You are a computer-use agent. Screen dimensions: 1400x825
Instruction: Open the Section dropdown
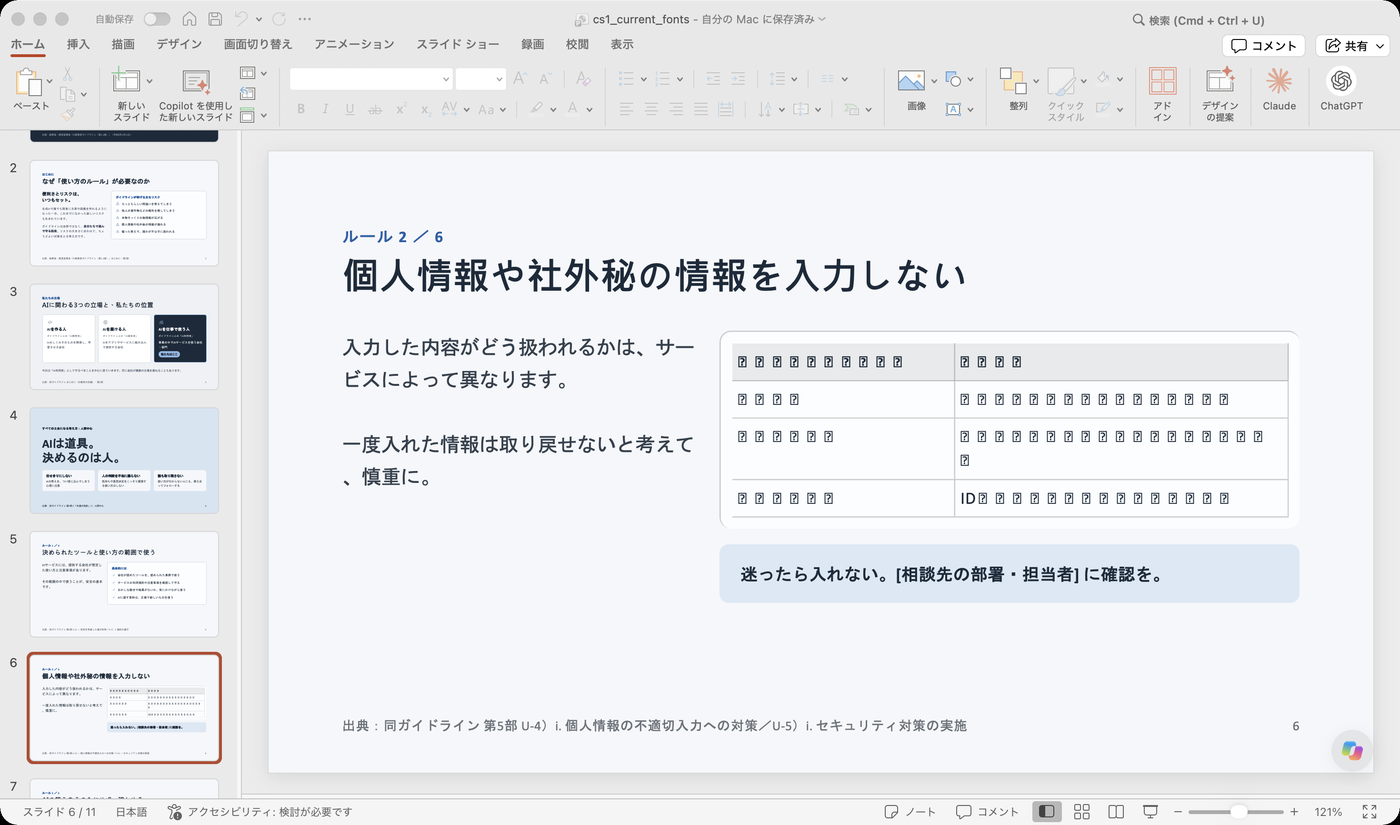(253, 115)
